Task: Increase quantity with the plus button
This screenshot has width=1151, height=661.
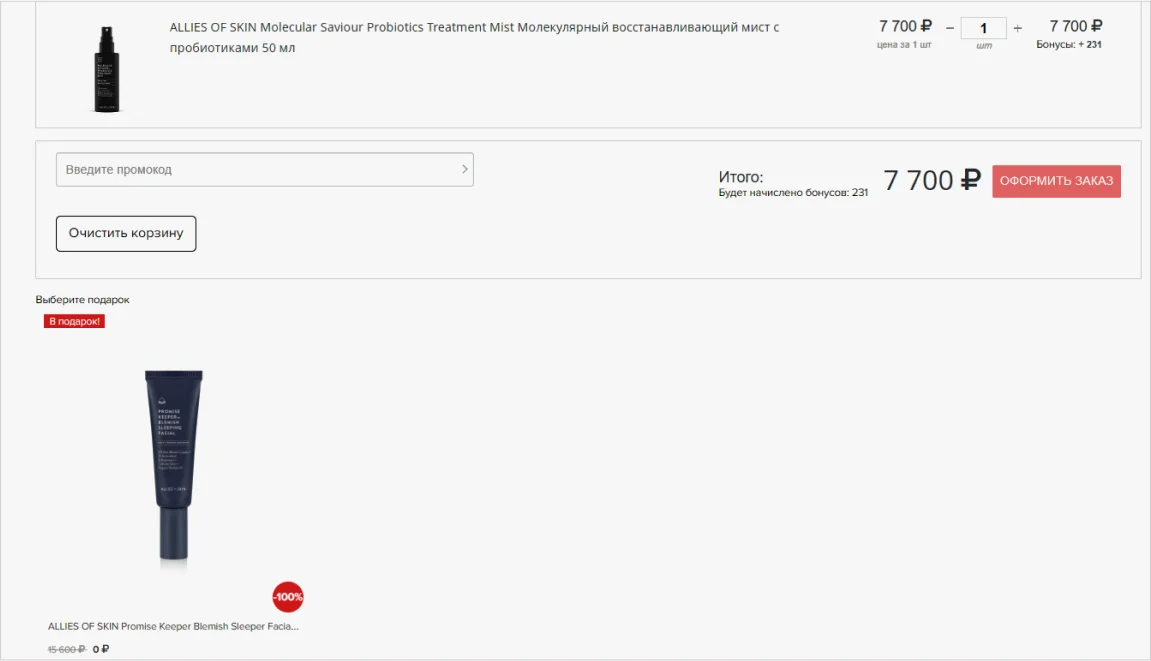Action: tap(1017, 29)
